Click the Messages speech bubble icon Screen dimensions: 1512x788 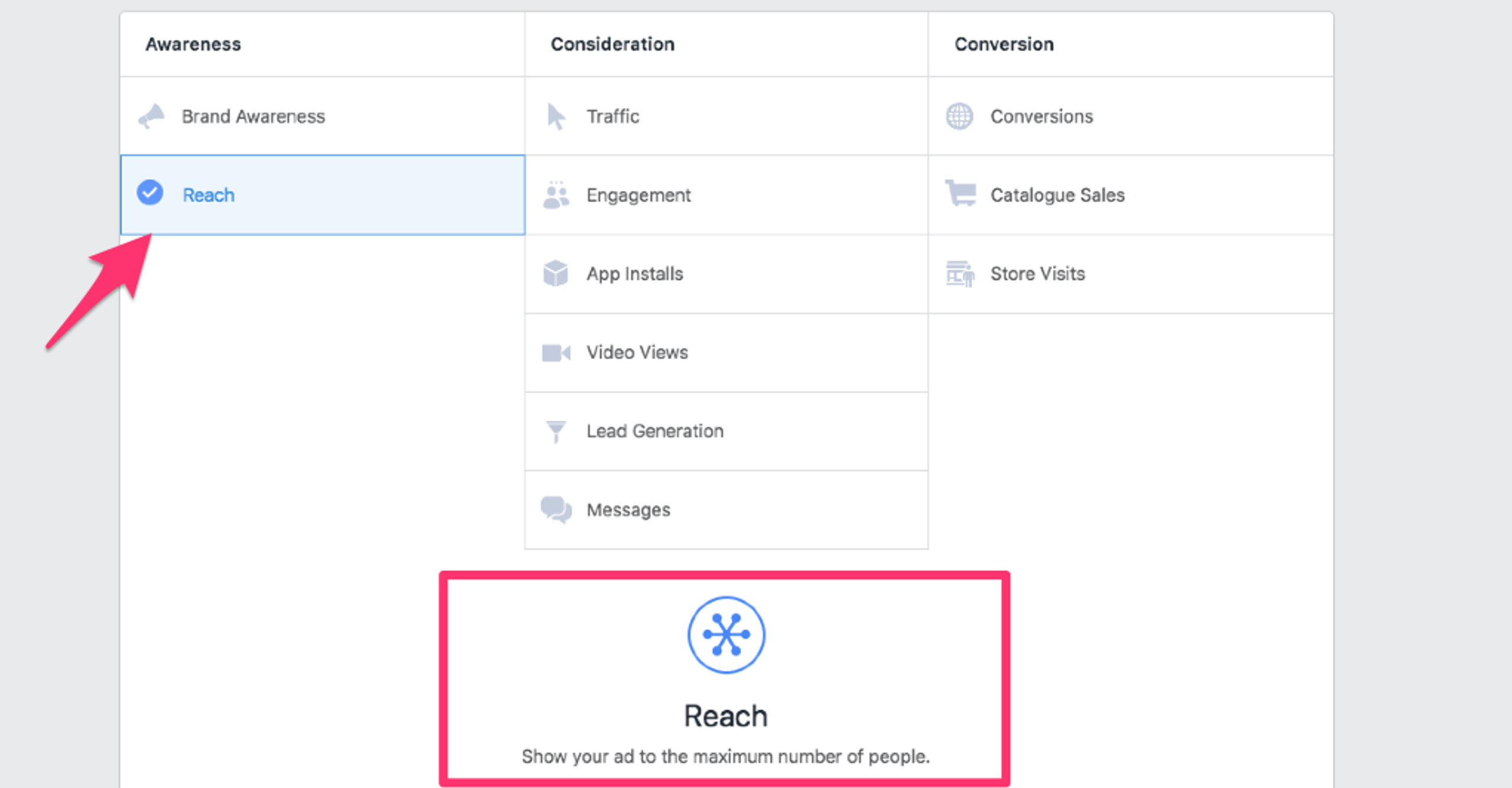(x=556, y=510)
